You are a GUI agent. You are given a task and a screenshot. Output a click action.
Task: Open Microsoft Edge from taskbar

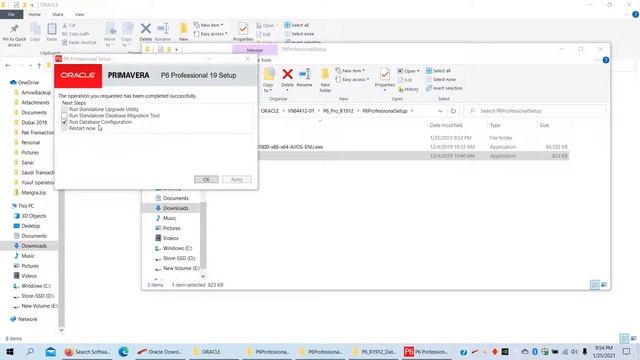point(123,351)
